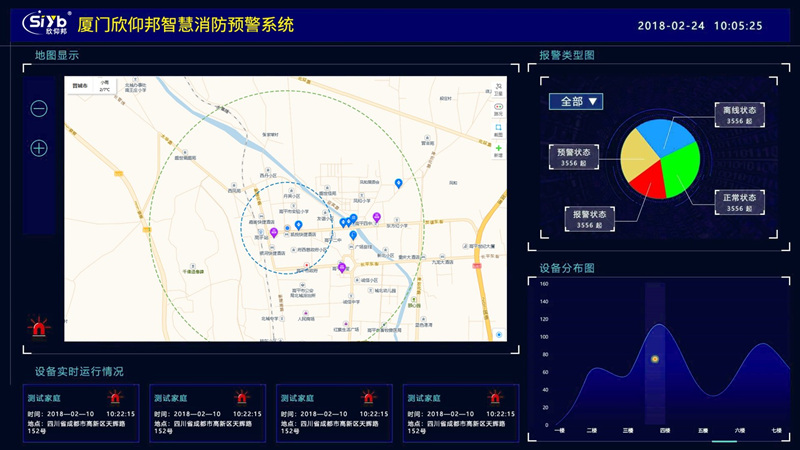Click the isolated blue pin outside the blue circle

tap(398, 183)
